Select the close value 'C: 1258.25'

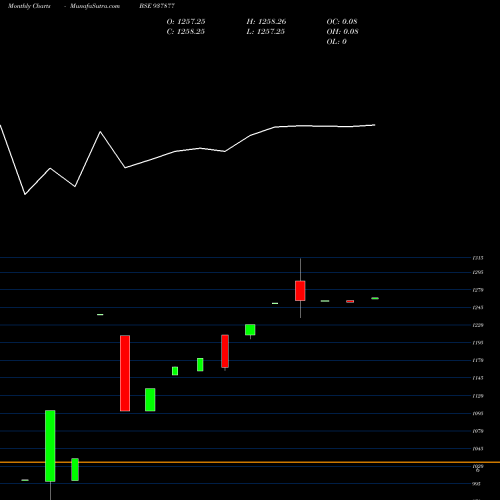(186, 31)
